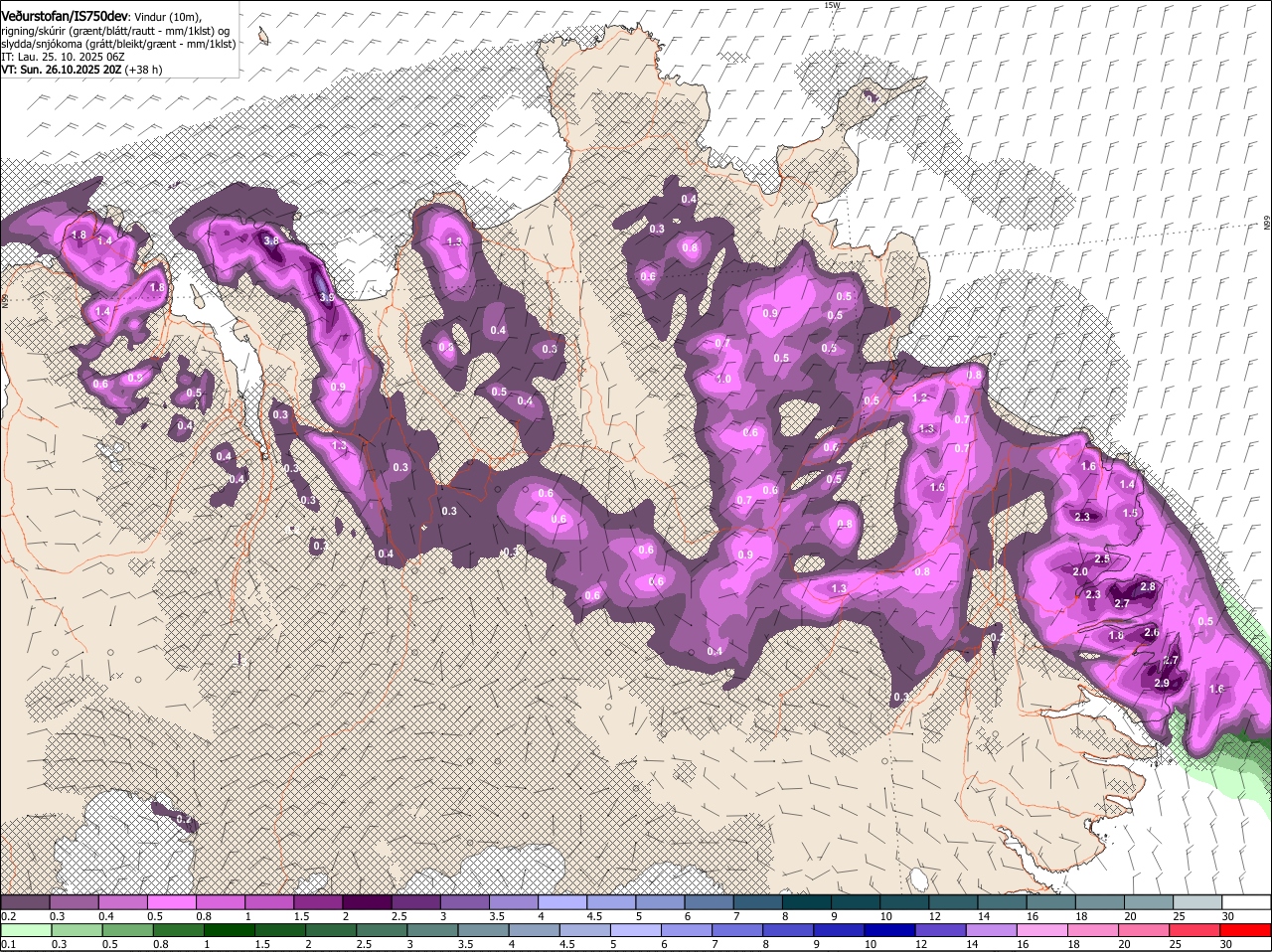This screenshot has height=952, width=1272.
Task: Click top legend swatch between 0.2 and 0.3
Action: point(25,901)
